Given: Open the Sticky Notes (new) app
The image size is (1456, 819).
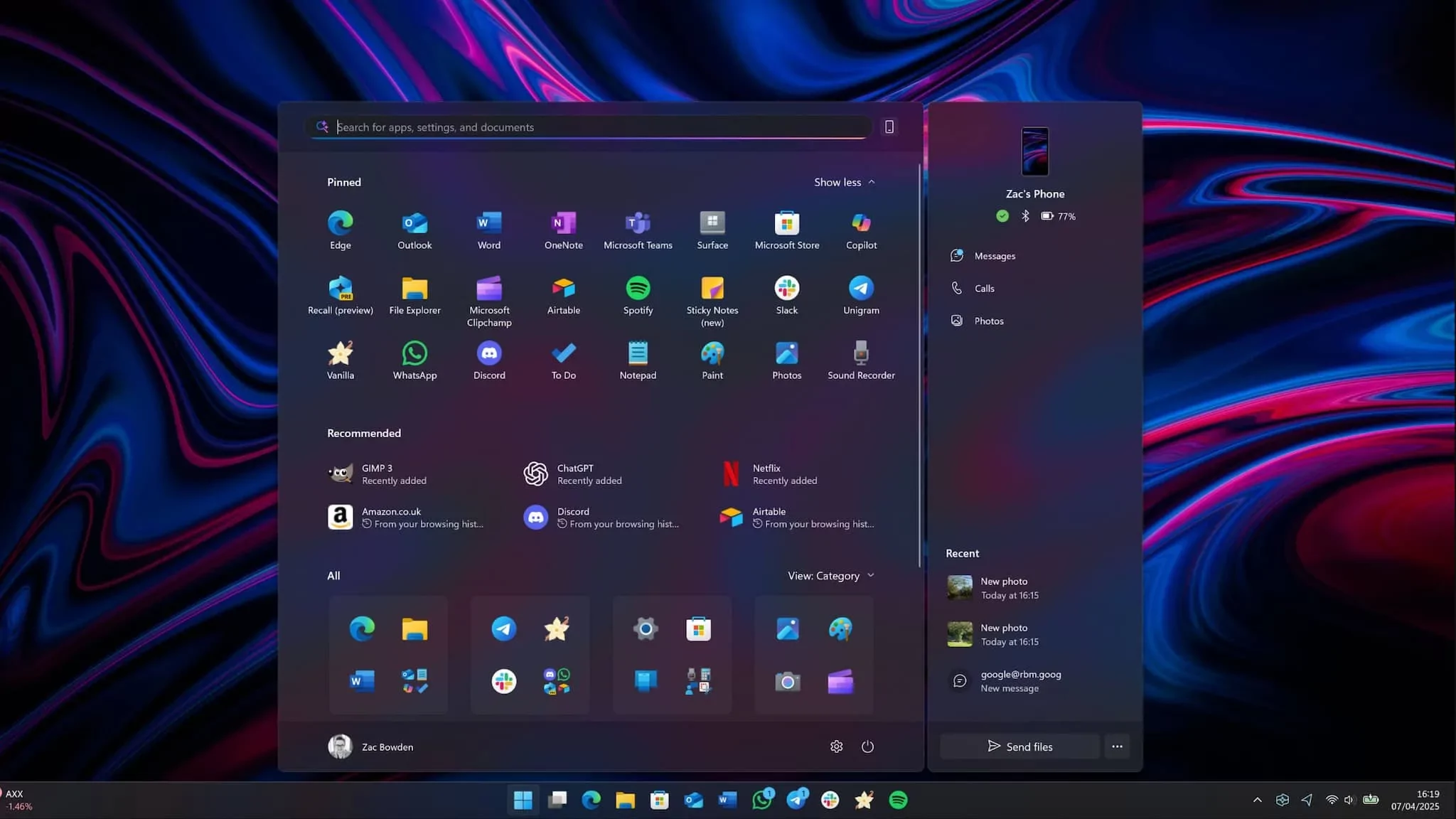Looking at the screenshot, I should pyautogui.click(x=712, y=289).
